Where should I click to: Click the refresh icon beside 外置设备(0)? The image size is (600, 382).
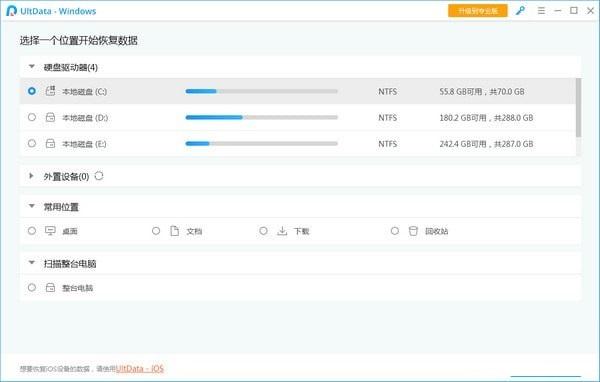click(99, 176)
